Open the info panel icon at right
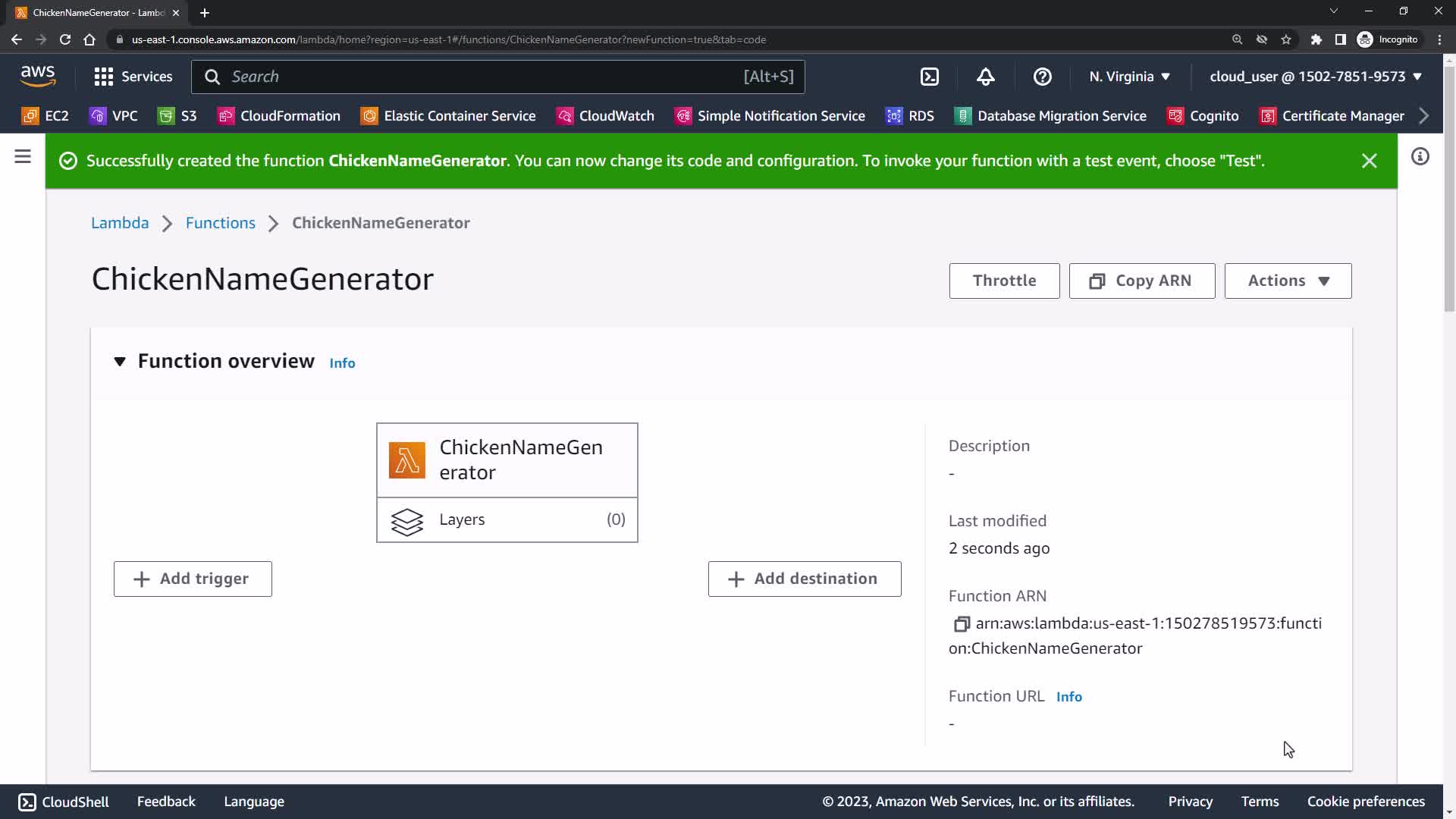The width and height of the screenshot is (1456, 819). pos(1420,157)
